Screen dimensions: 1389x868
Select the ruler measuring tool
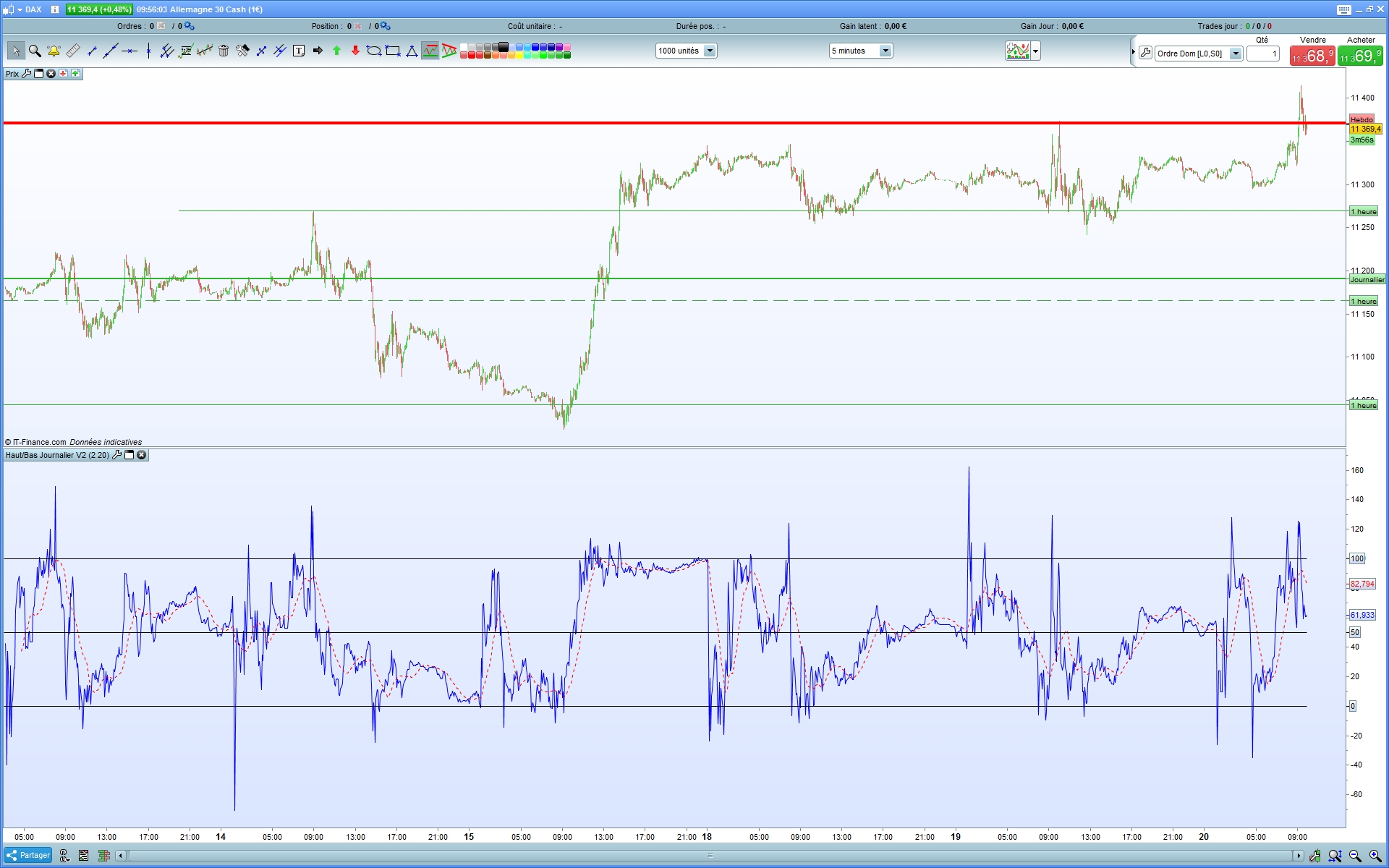click(x=73, y=51)
